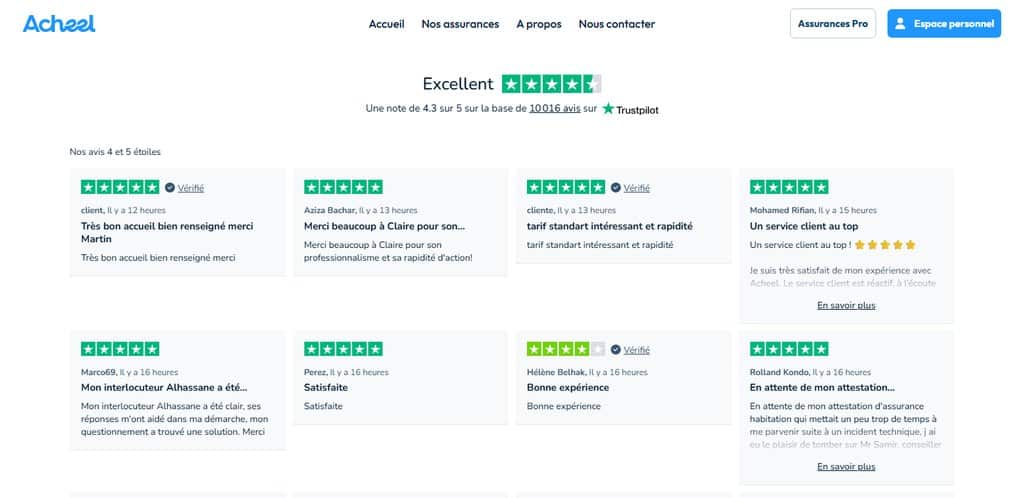Click verified badge icon on client's review
This screenshot has height=498, width=1024.
[170, 187]
